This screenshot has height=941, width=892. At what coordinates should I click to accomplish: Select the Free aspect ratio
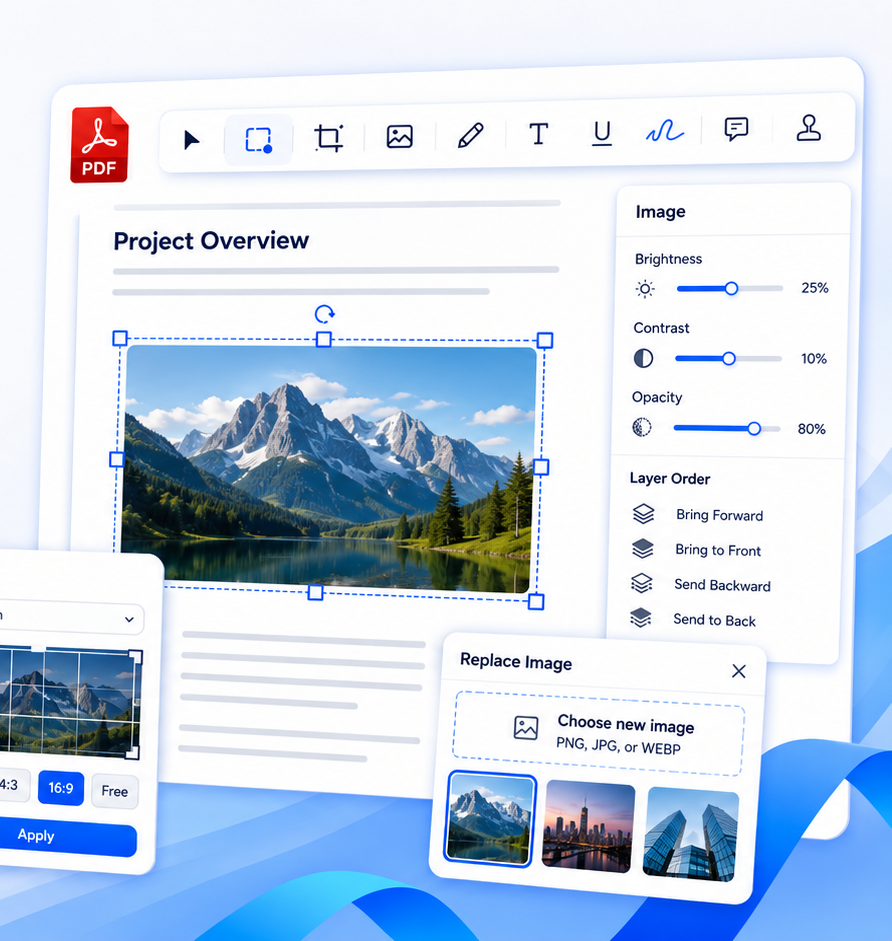[x=115, y=791]
